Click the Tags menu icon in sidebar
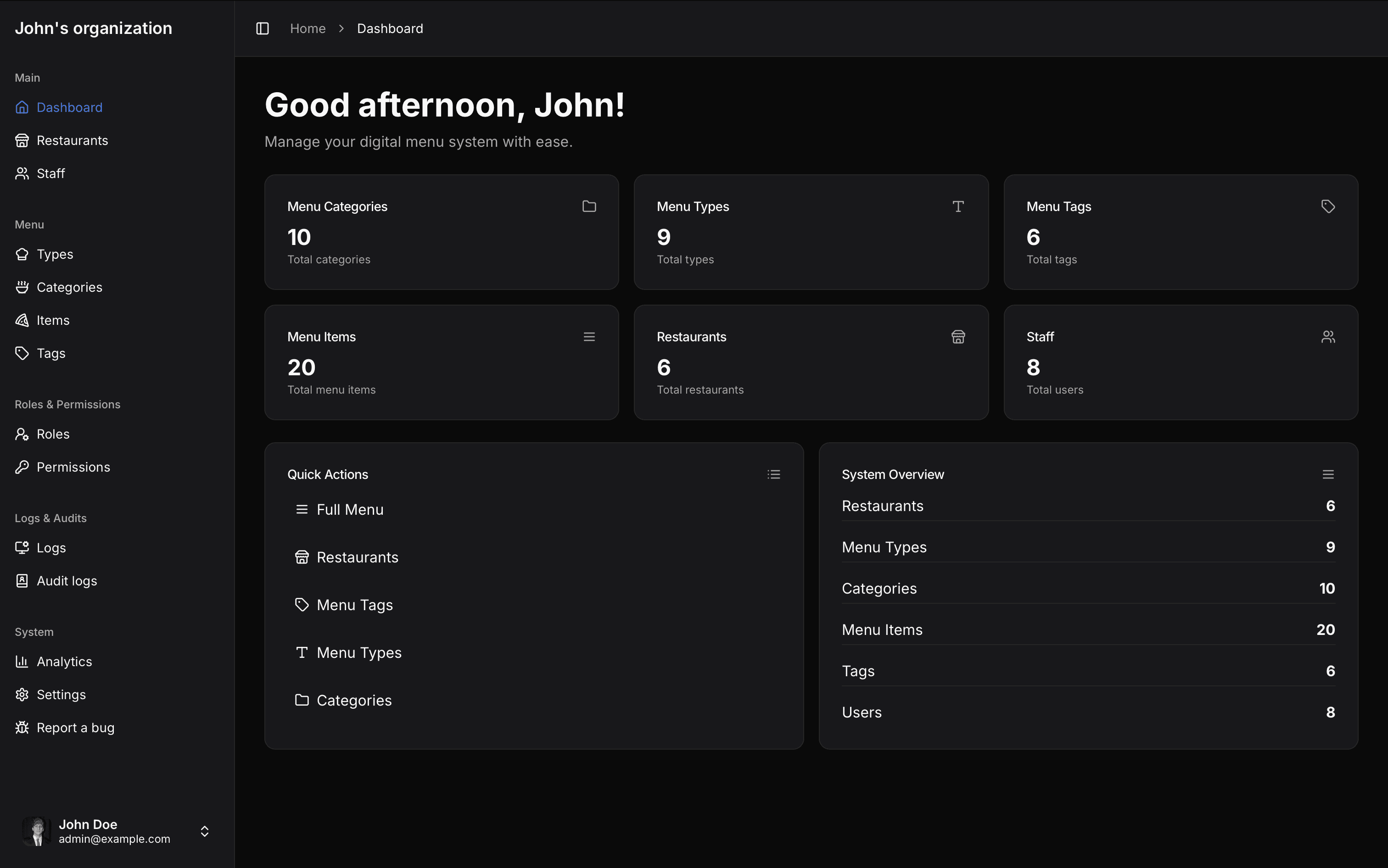Viewport: 1388px width, 868px height. click(x=22, y=353)
